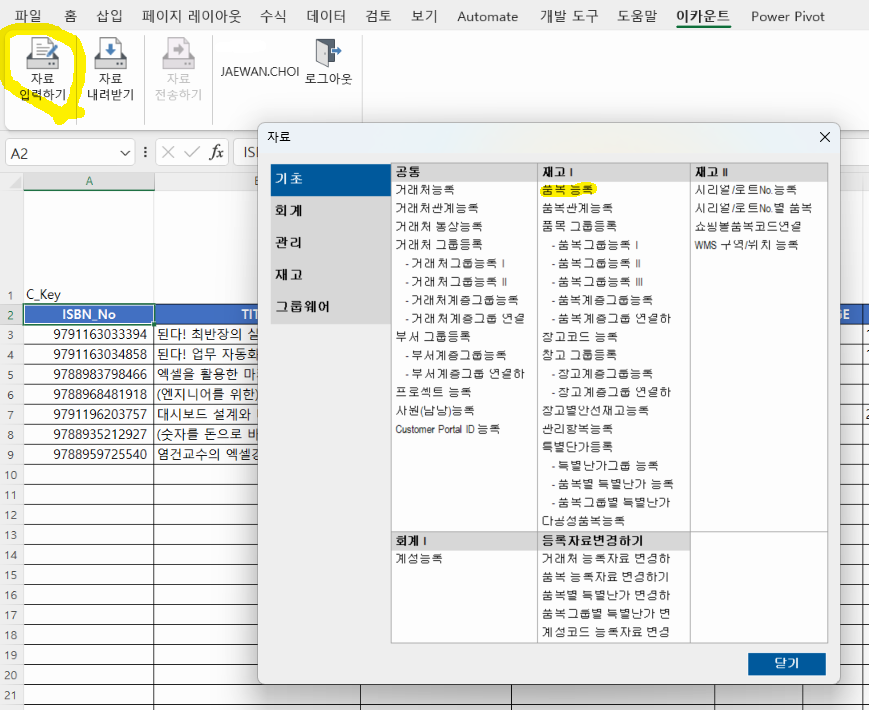This screenshot has height=710, width=869.
Task: Open the 계정등록 link under 회계 I
Action: [x=419, y=559]
